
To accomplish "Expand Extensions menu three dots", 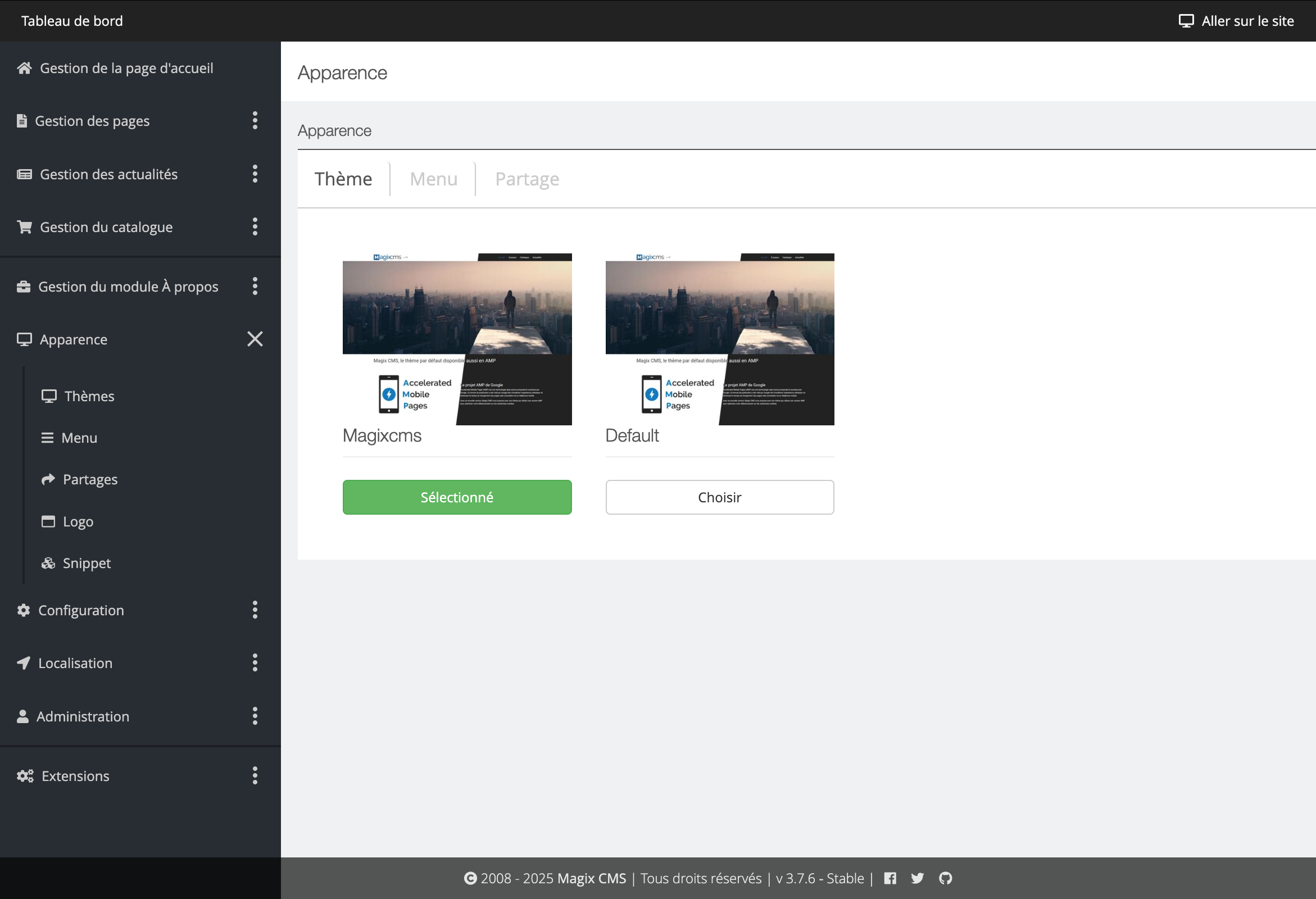I will point(255,775).
